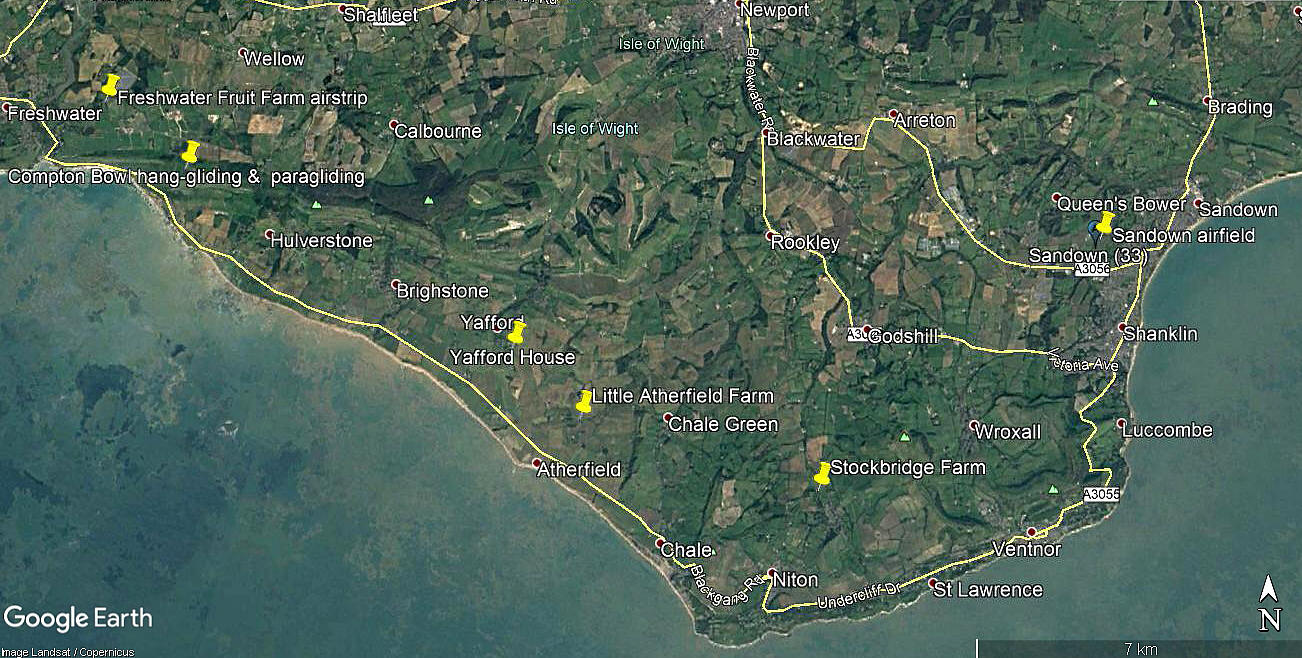Click the Godshill place label
The image size is (1302, 658).
(x=903, y=336)
